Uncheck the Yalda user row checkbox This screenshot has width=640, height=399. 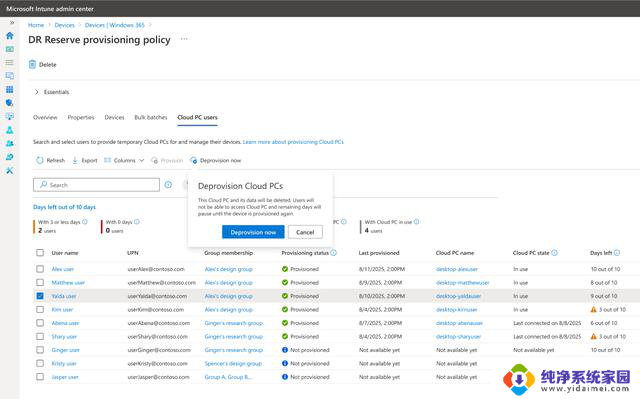[x=40, y=296]
